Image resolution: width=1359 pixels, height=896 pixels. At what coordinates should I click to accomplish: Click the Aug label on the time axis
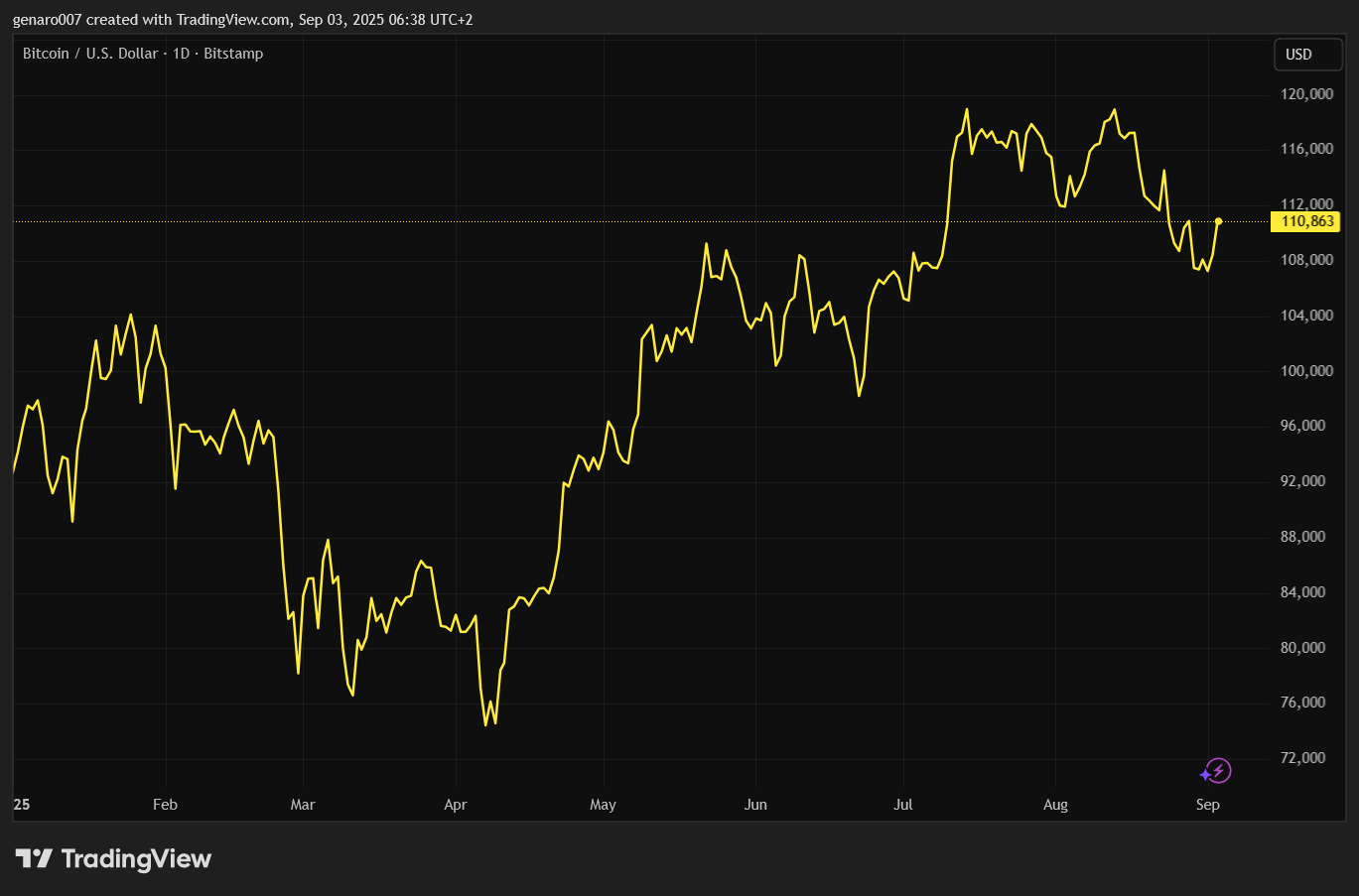[x=1055, y=805]
